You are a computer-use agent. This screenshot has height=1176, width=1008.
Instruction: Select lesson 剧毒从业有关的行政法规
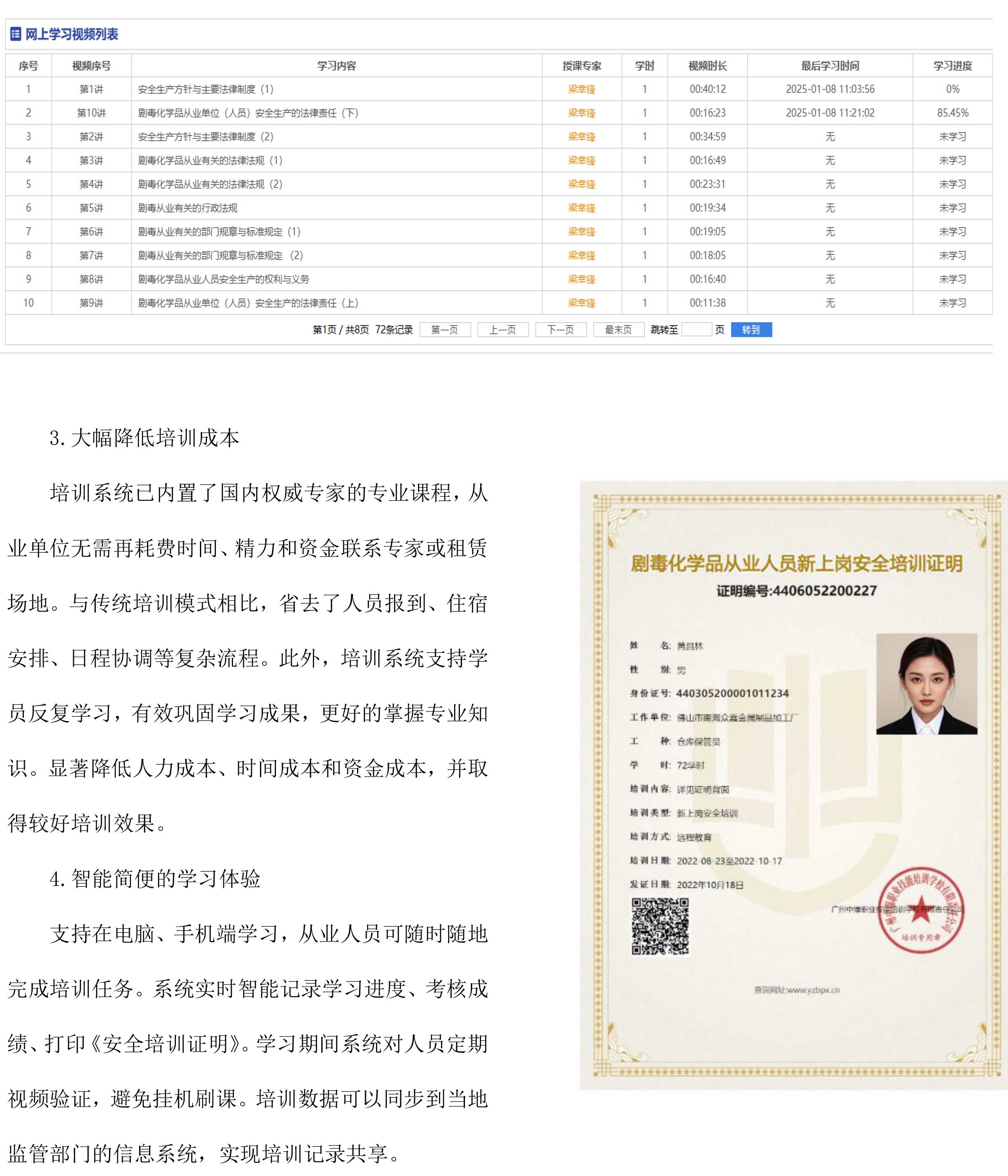188,208
